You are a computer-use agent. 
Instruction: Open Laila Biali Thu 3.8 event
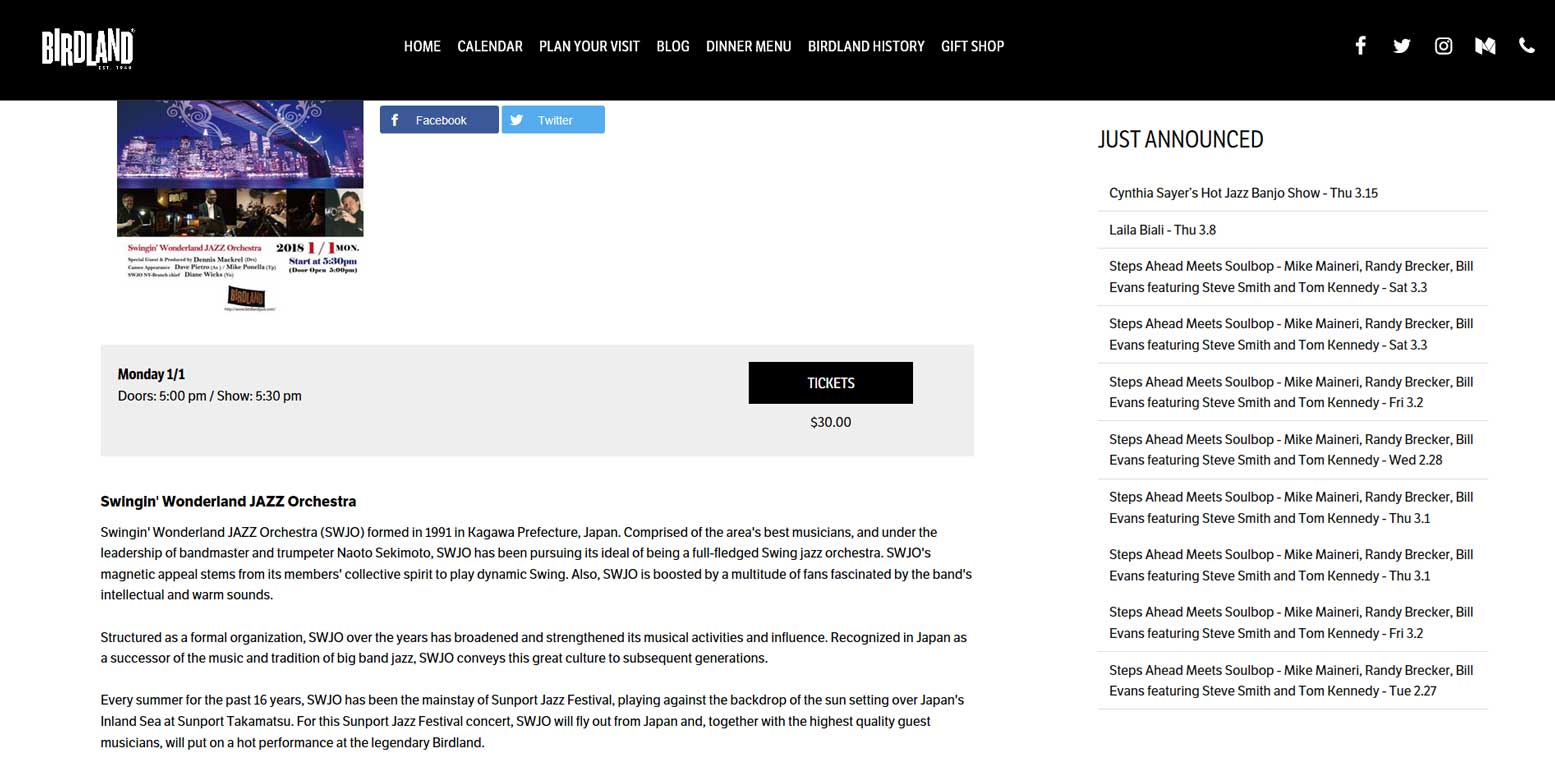tap(1162, 230)
